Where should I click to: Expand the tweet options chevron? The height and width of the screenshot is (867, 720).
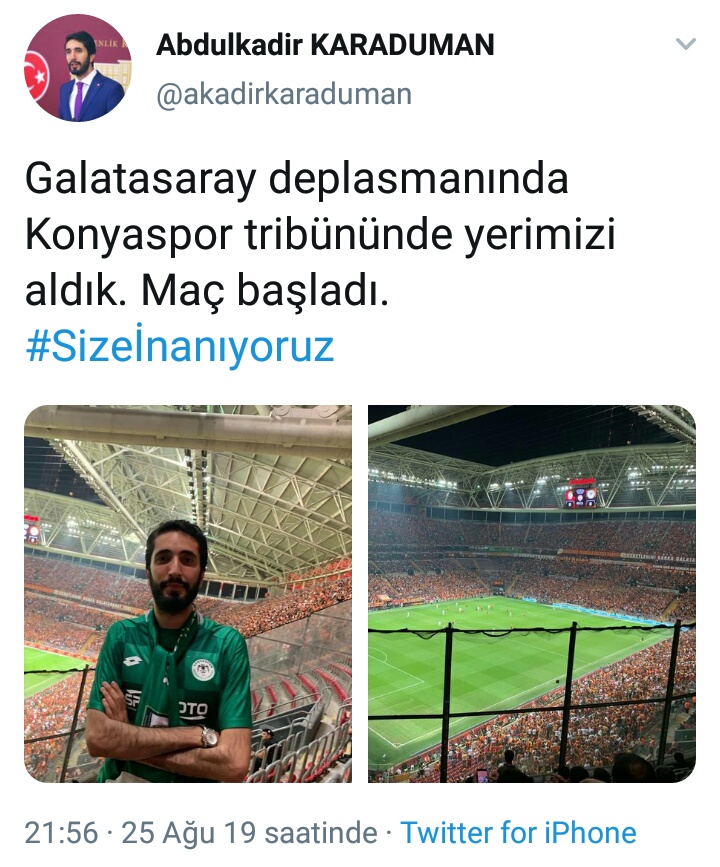click(686, 44)
